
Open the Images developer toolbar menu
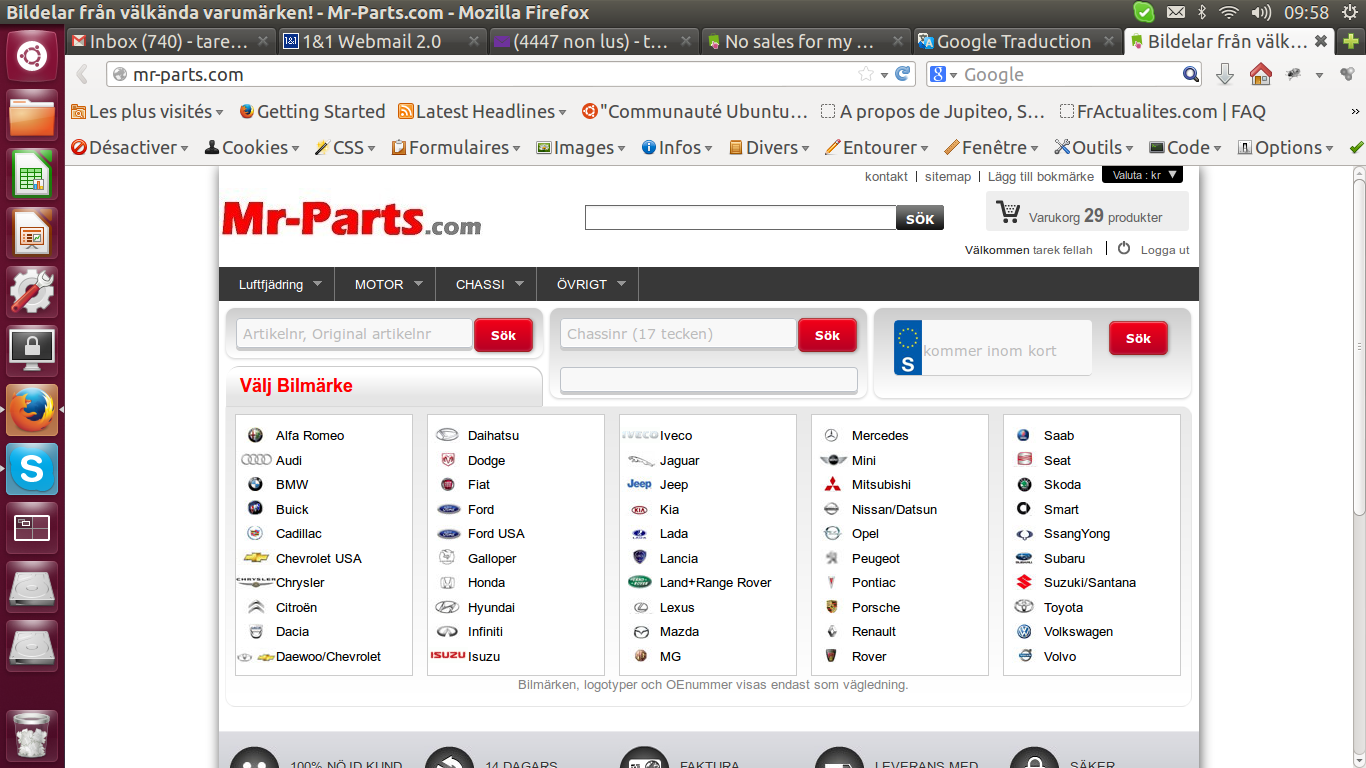click(581, 147)
